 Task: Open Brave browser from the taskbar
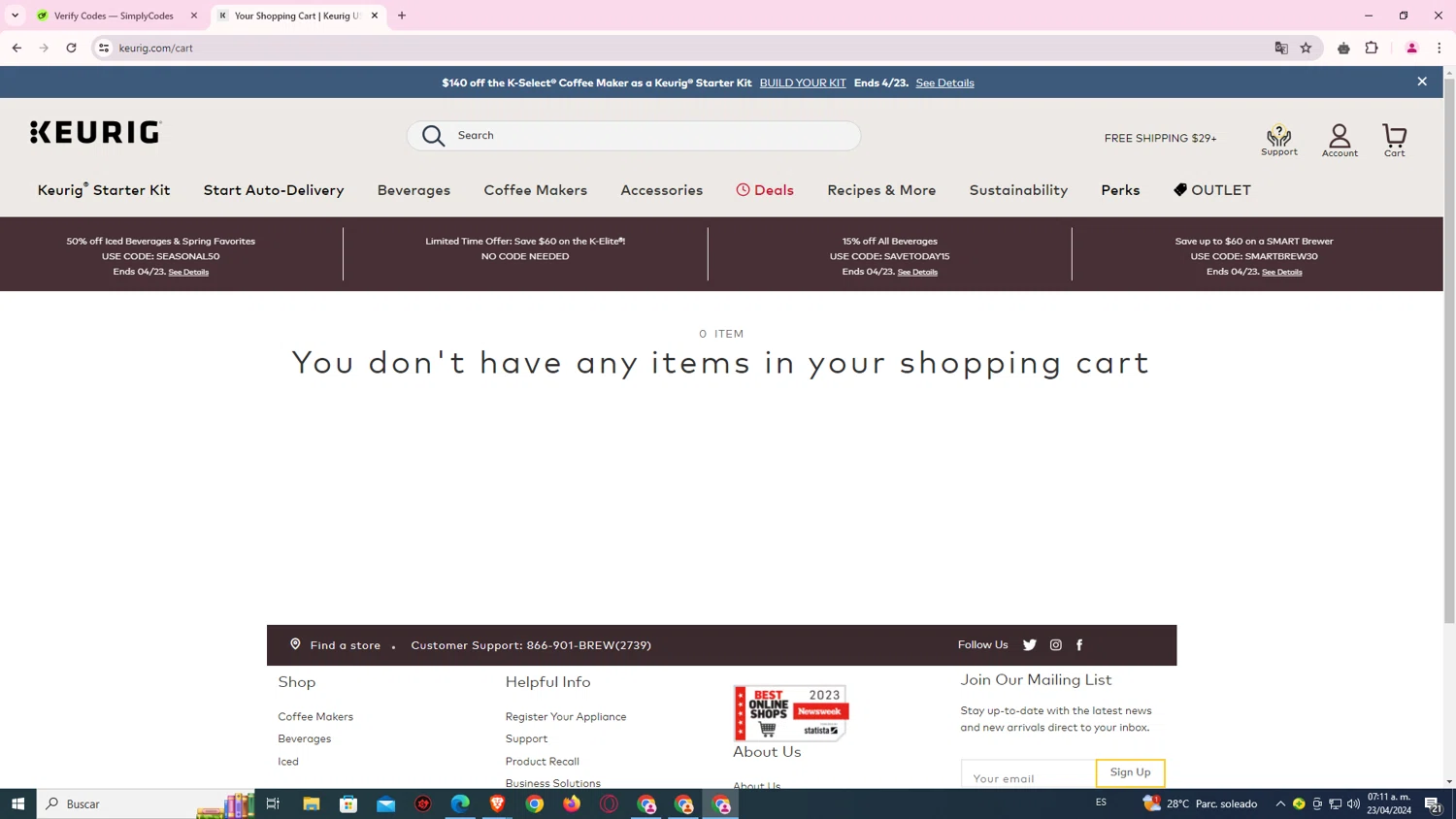[x=497, y=803]
